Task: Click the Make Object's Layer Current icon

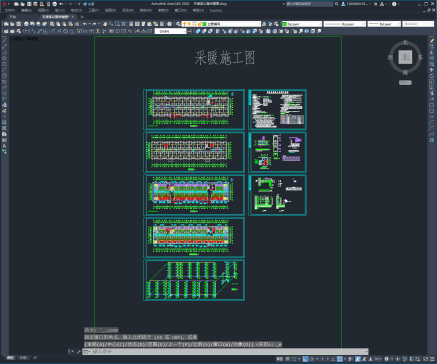Action: coord(264,24)
